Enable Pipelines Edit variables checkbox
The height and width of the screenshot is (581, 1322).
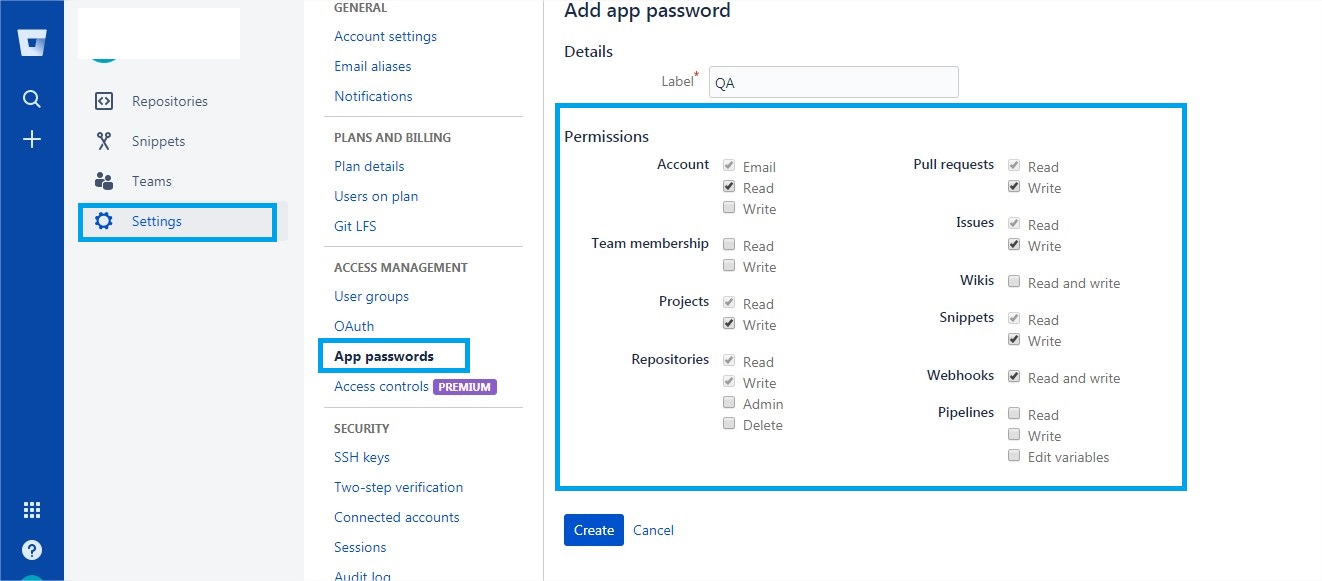1015,456
